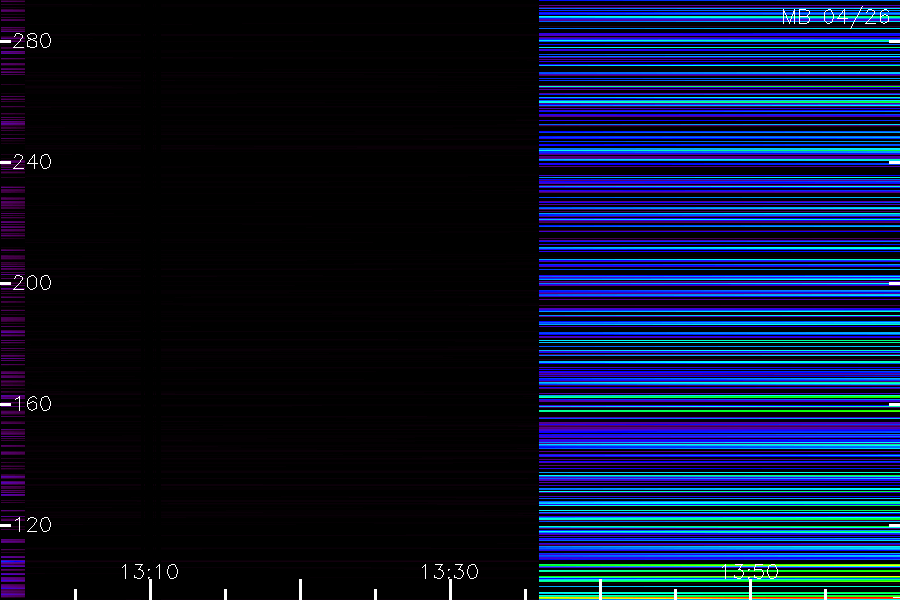The image size is (900, 600).
Task: Click the 120 frequency axis label
Action: tap(32, 525)
